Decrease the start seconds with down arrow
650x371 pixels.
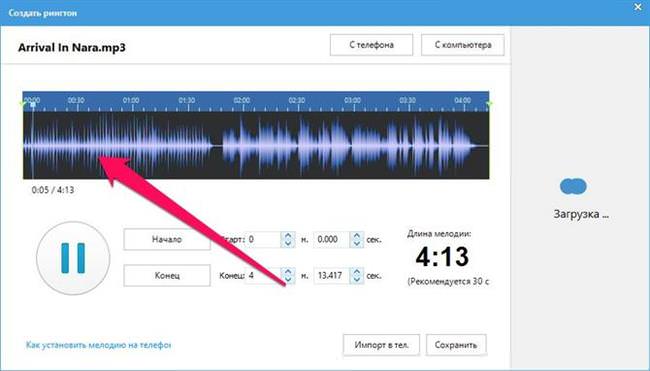[357, 243]
